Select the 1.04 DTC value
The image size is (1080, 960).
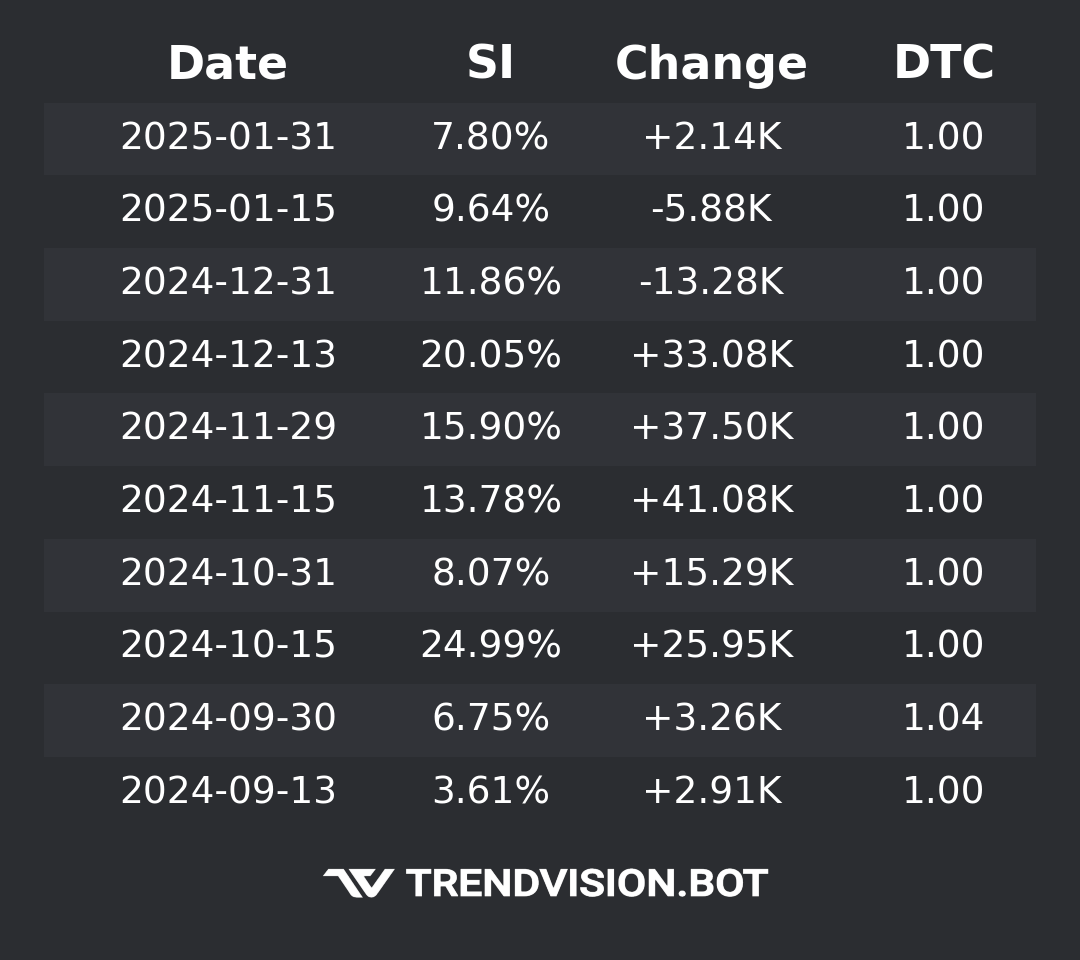pyautogui.click(x=943, y=718)
